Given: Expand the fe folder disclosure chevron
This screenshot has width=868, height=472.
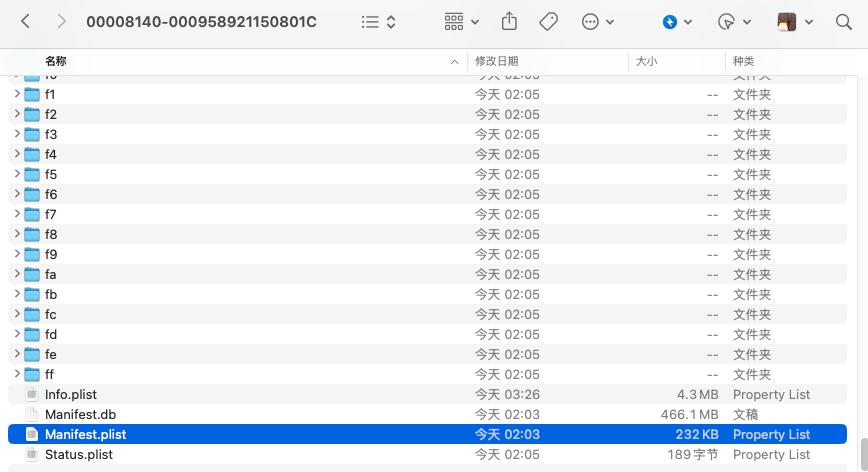Looking at the screenshot, I should 17,354.
